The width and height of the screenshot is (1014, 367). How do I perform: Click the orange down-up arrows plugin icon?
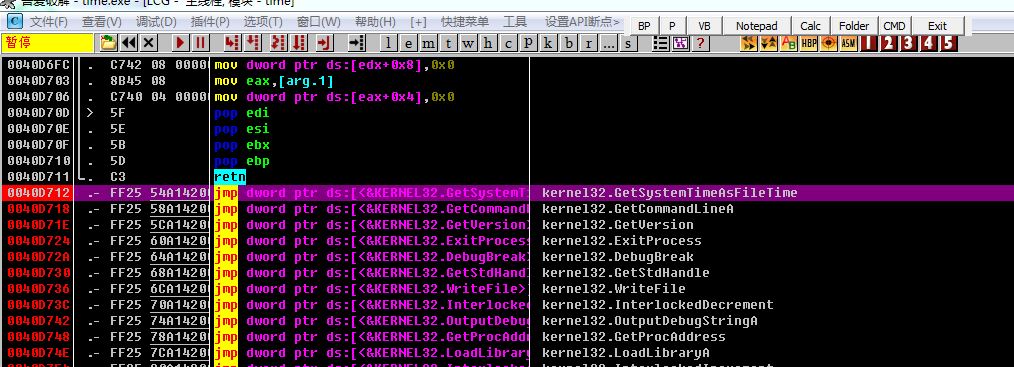coord(769,43)
